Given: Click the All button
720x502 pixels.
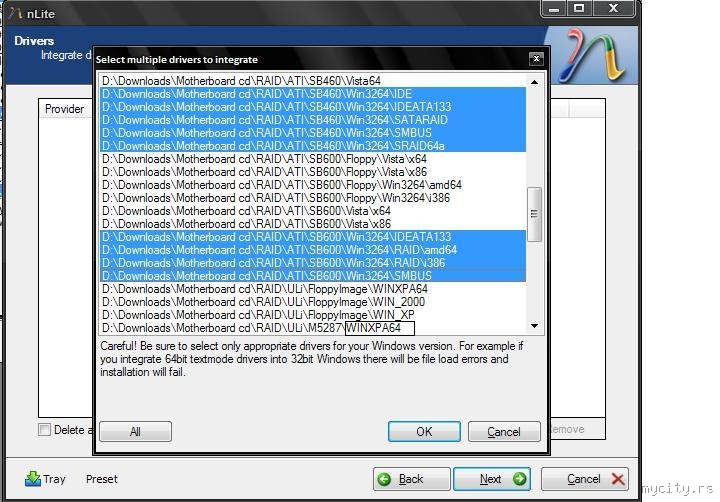Looking at the screenshot, I should point(135,431).
